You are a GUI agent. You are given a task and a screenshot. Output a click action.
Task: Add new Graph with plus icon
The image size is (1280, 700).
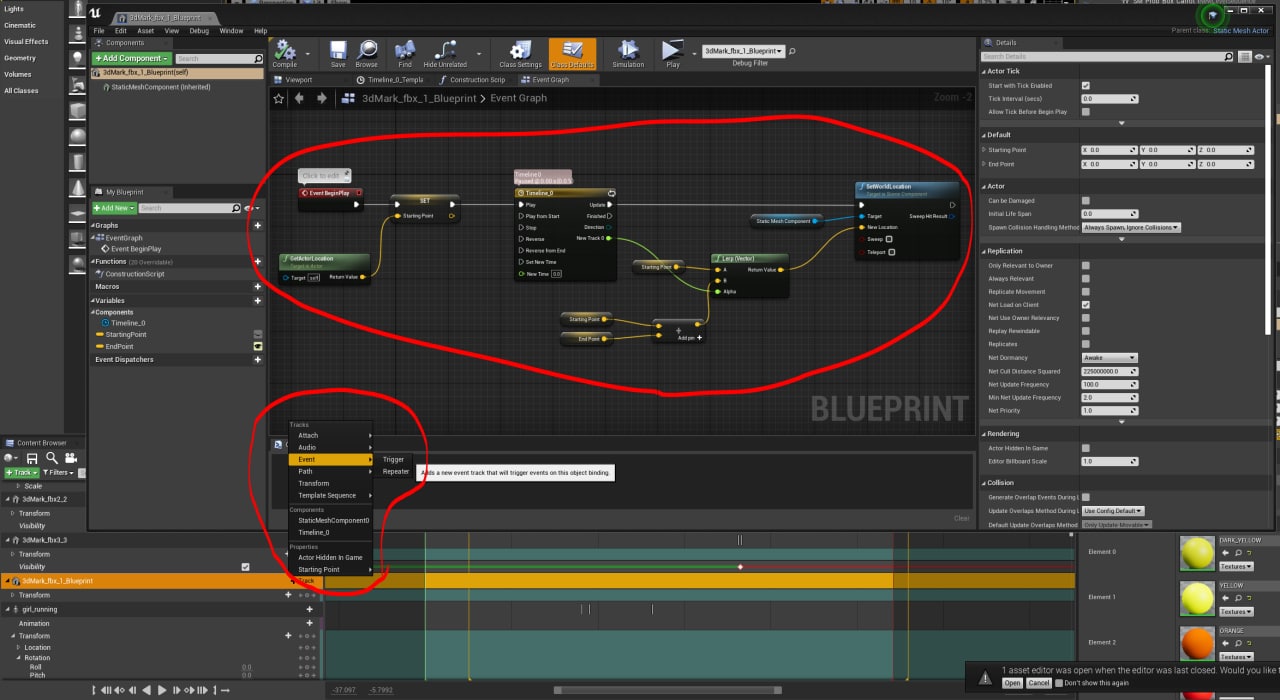[258, 225]
